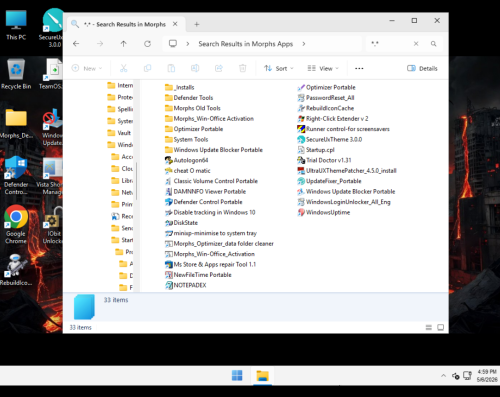Refresh the search results
Screen dimensions: 500x397
coord(147,44)
